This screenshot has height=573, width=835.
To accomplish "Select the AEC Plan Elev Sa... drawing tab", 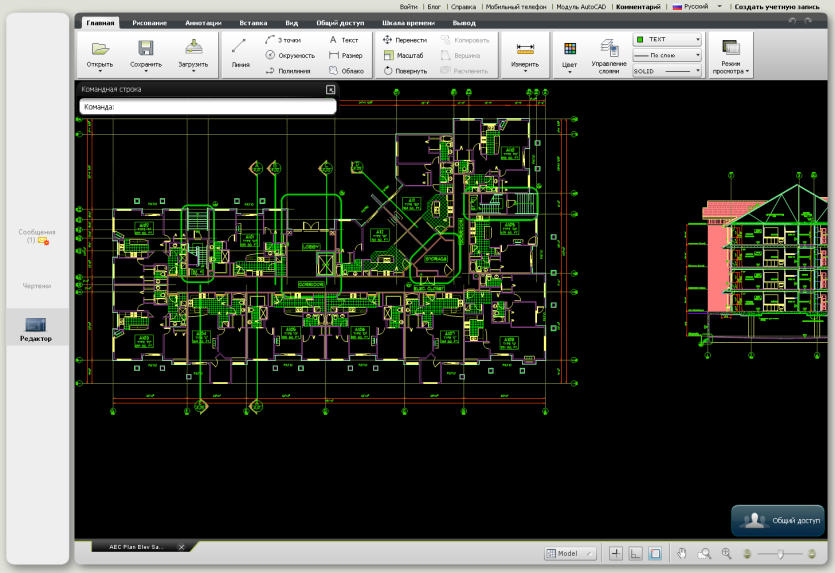I will tap(136, 547).
